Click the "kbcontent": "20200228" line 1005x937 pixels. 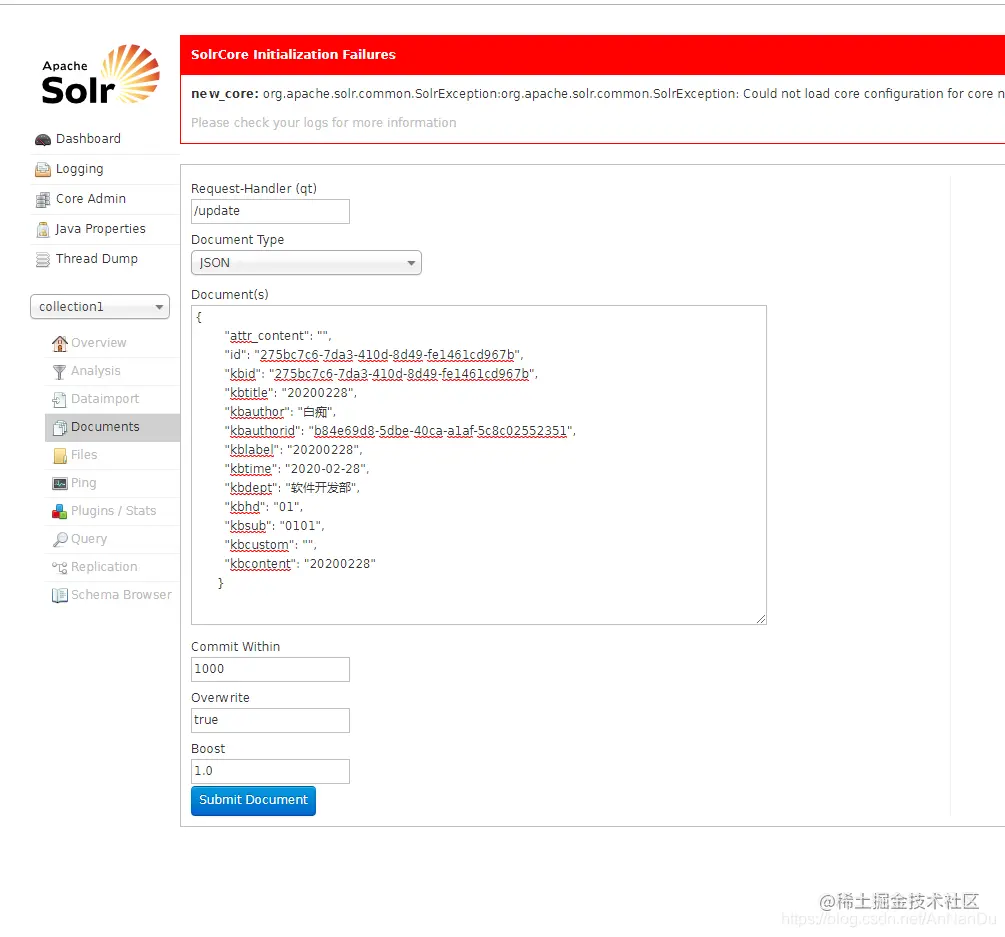[x=300, y=564]
